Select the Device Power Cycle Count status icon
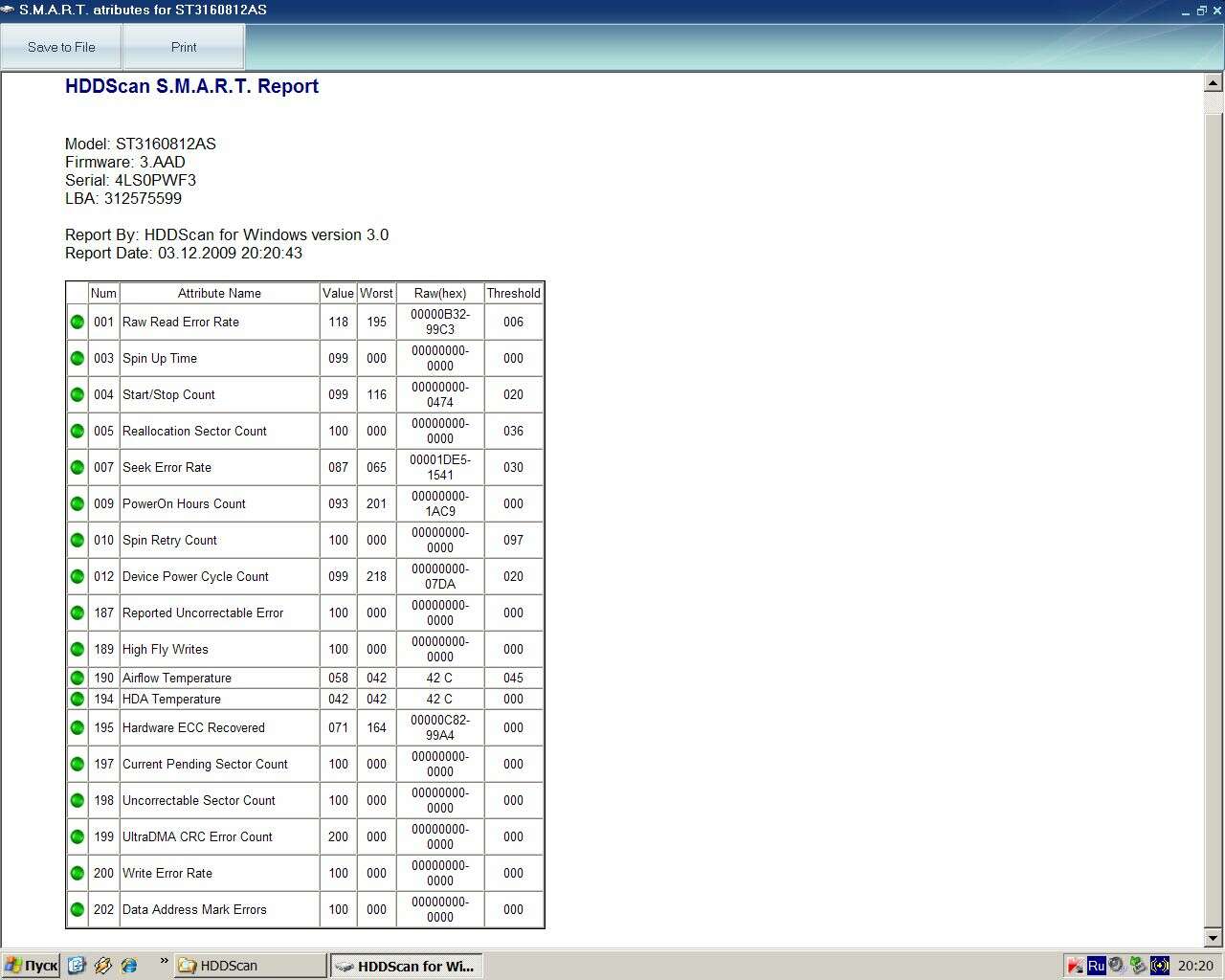The image size is (1225, 980). (x=78, y=576)
